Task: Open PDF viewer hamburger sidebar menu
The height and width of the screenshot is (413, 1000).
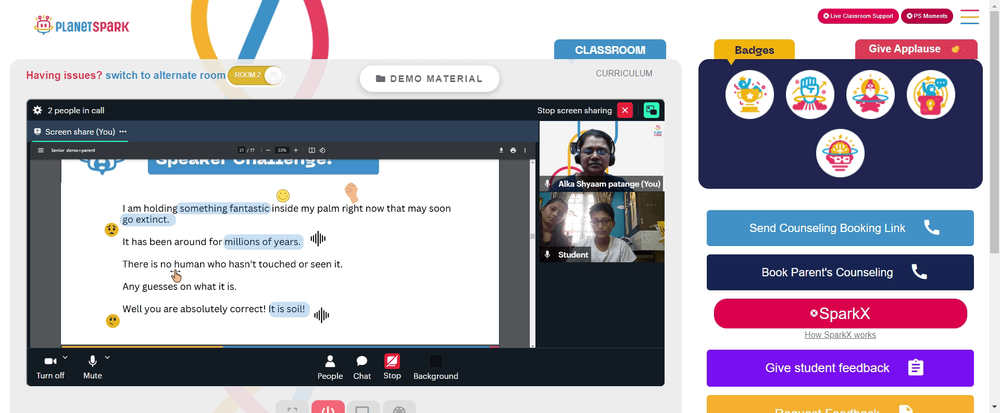Action: [x=41, y=150]
